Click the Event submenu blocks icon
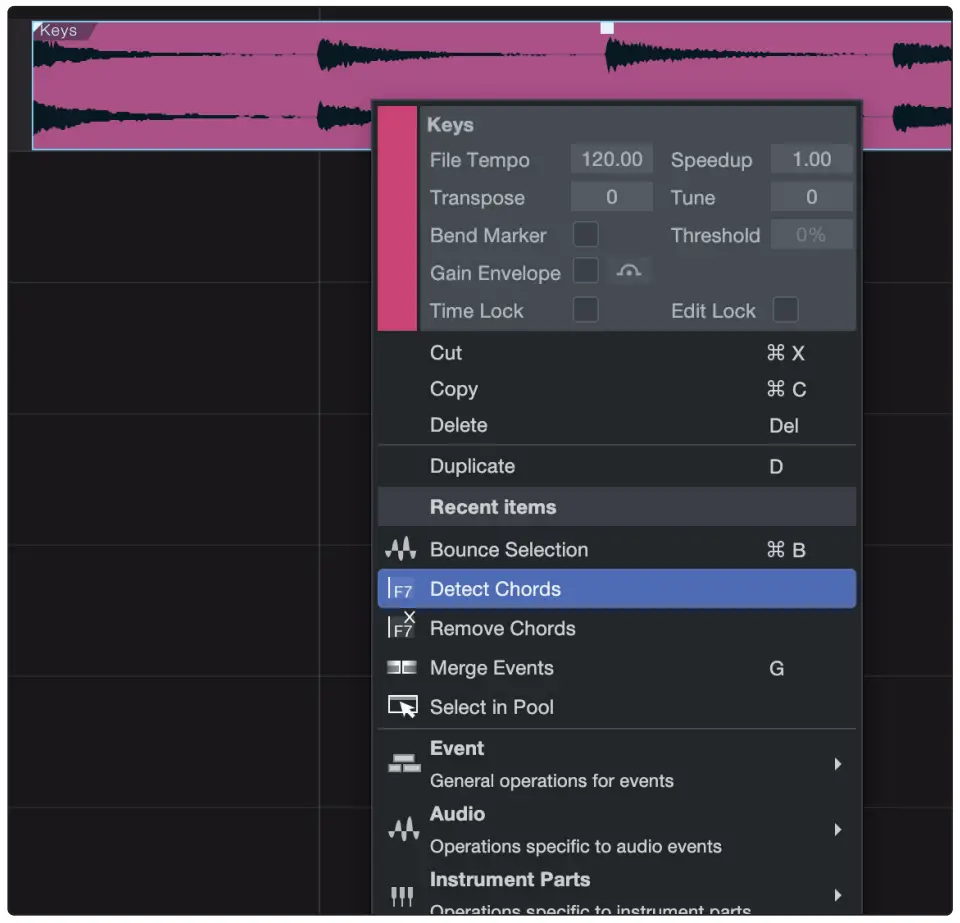Image resolution: width=960 pixels, height=923 pixels. (404, 764)
